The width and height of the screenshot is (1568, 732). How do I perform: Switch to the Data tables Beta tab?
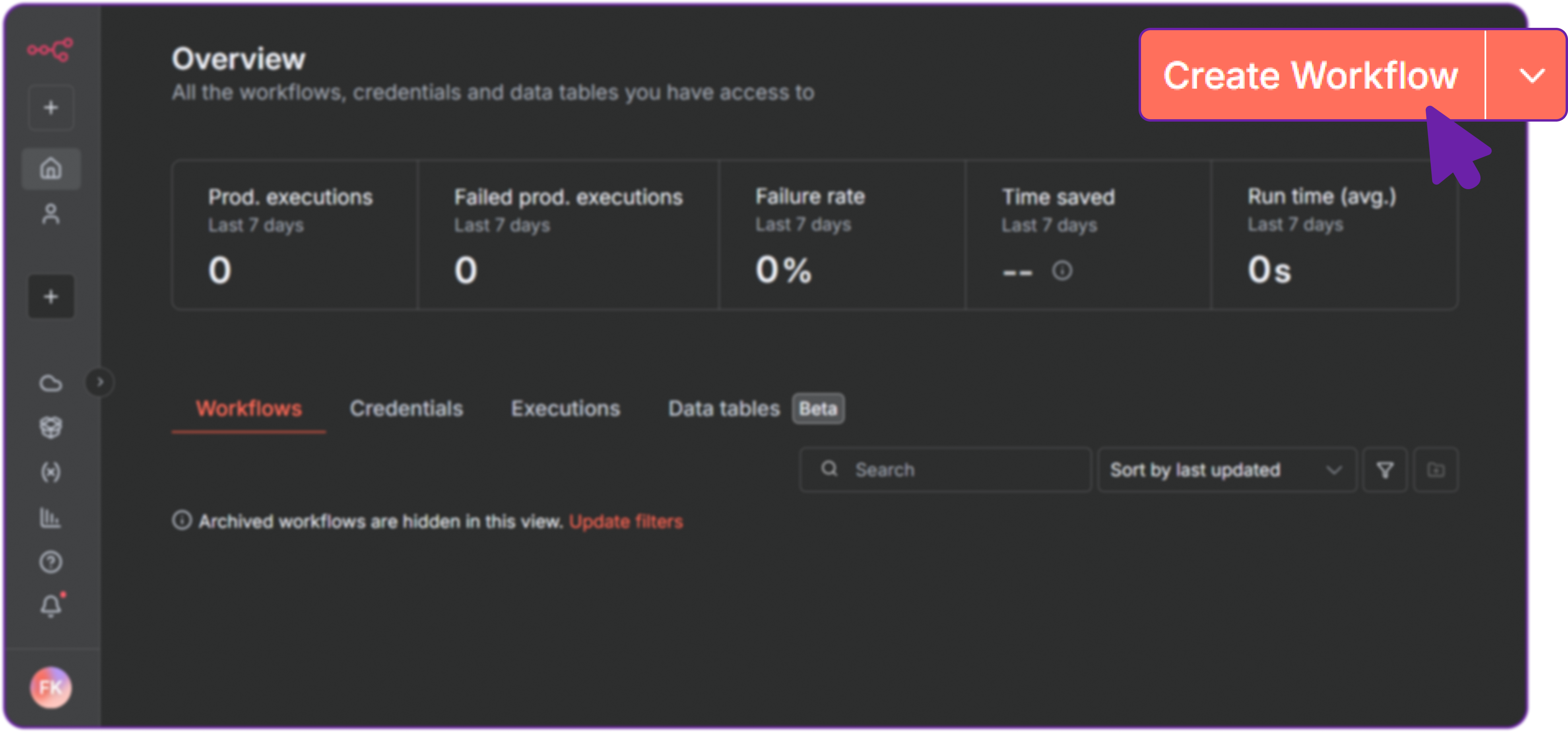point(724,408)
